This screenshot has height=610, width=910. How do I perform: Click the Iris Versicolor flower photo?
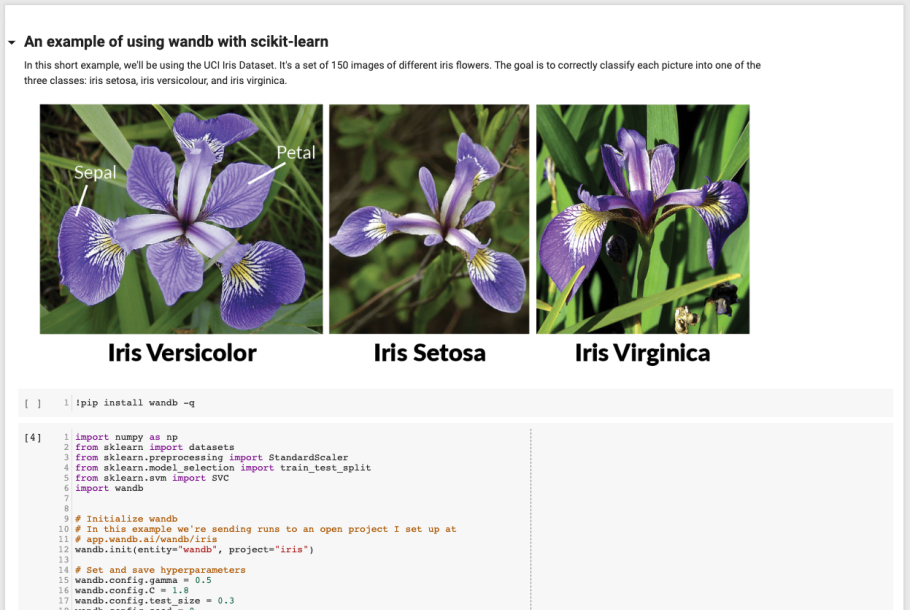coord(181,218)
